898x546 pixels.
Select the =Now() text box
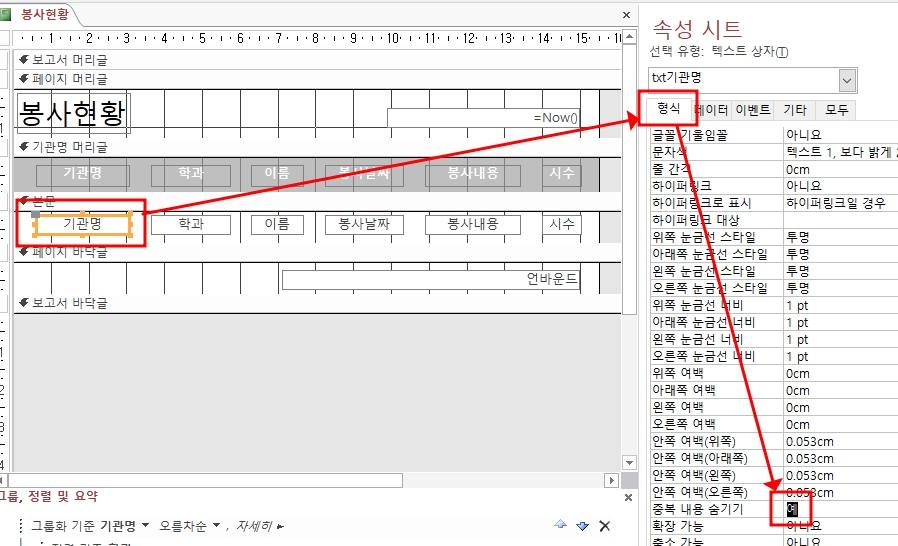[x=483, y=117]
